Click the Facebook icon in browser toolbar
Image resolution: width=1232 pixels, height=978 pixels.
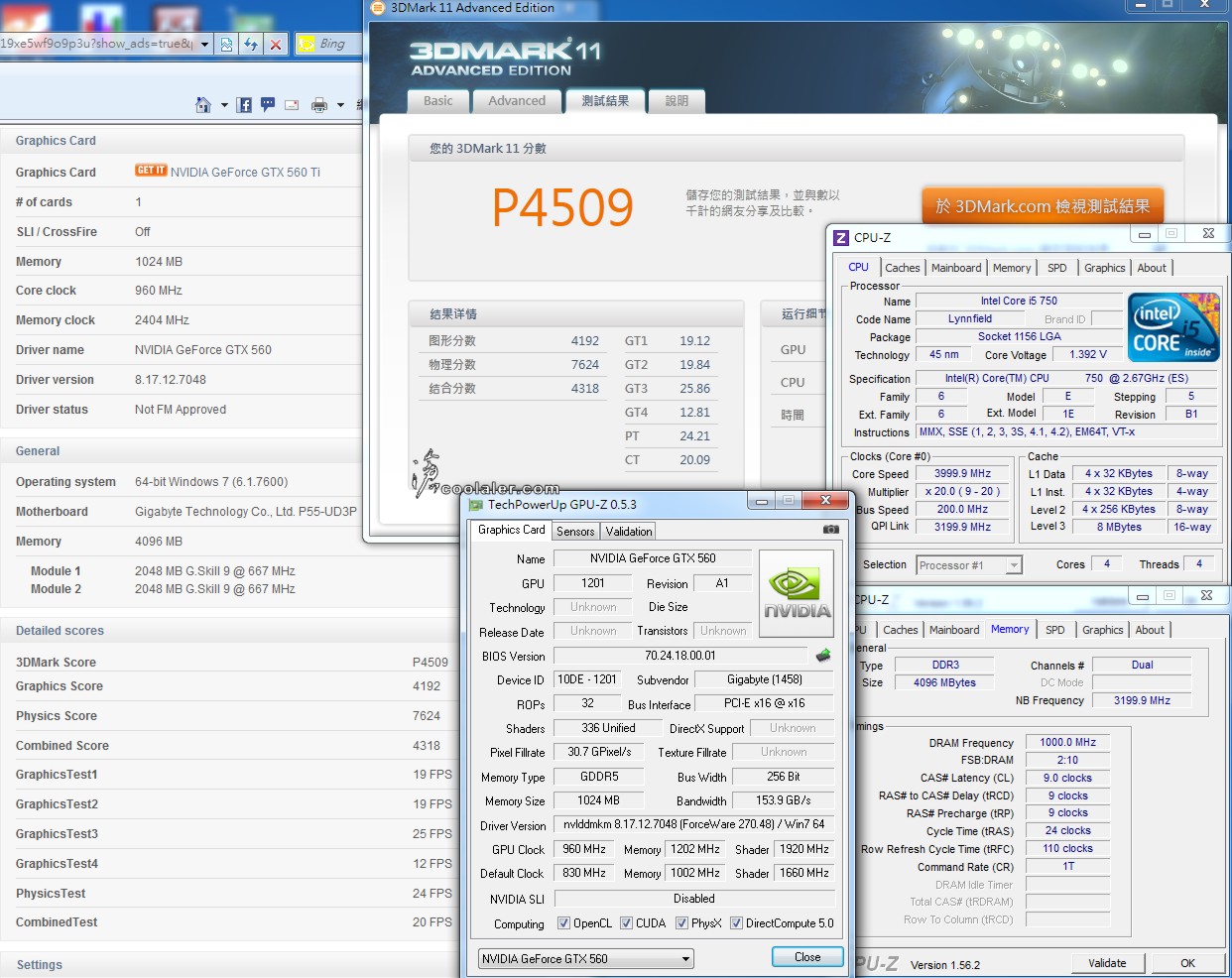click(x=244, y=104)
